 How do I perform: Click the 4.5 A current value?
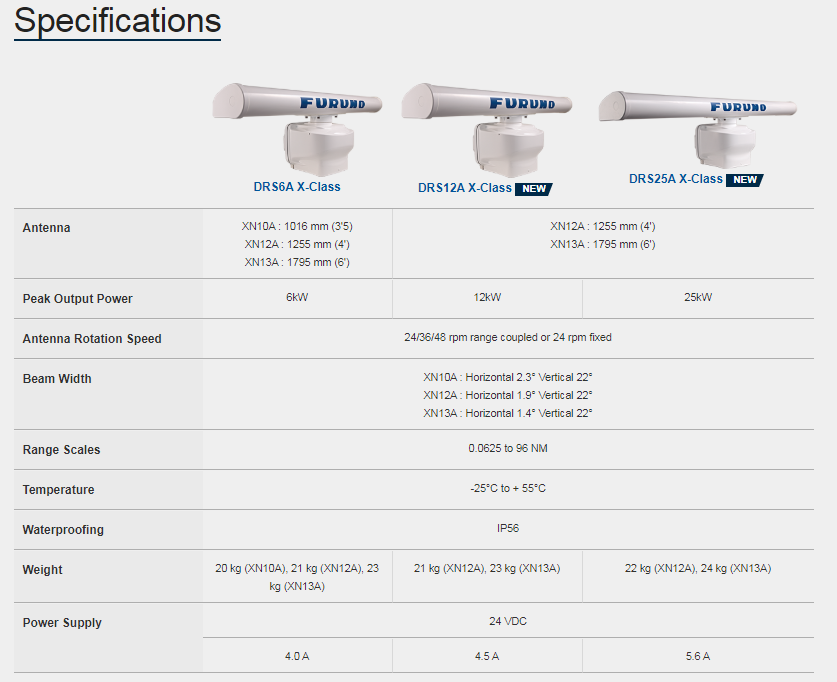pyautogui.click(x=487, y=656)
